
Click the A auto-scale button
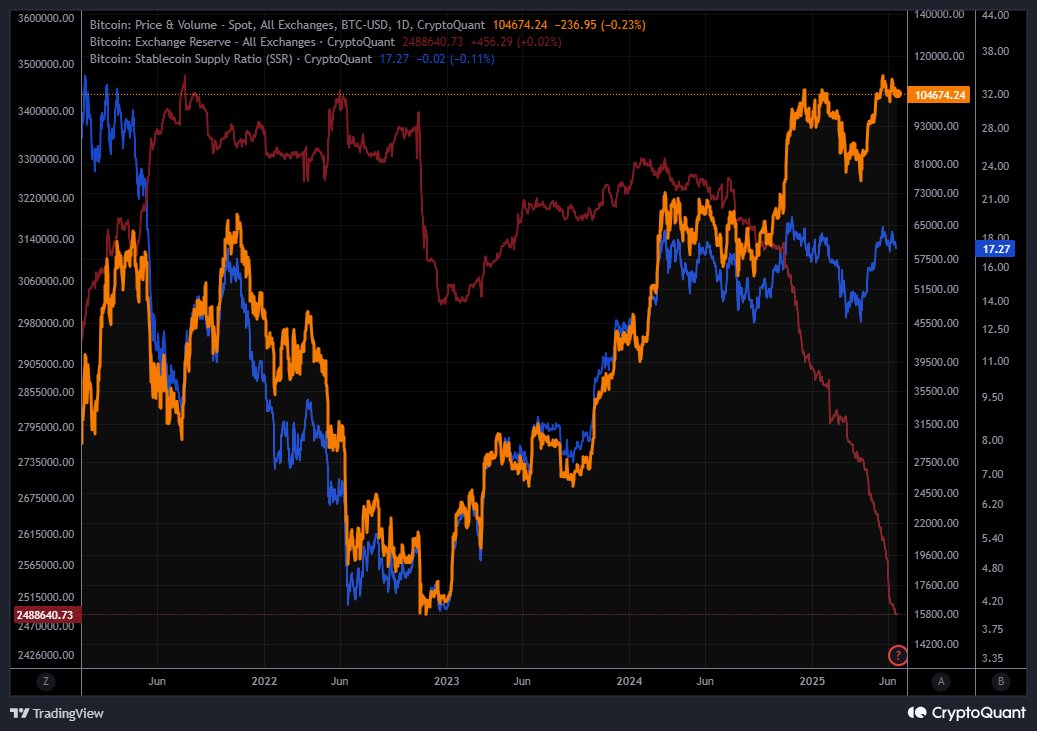coord(941,681)
